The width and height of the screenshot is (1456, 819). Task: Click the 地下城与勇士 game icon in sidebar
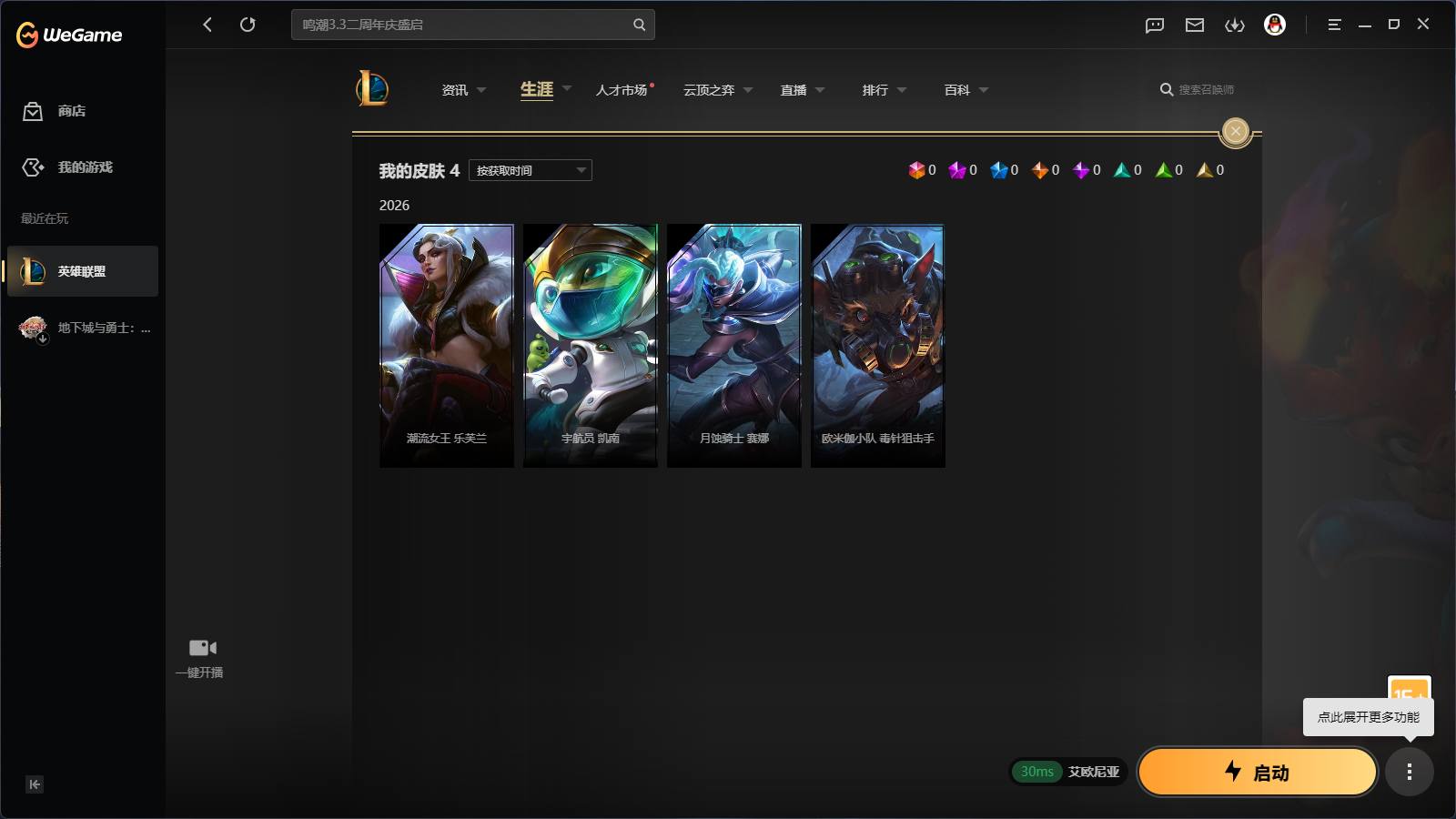tap(33, 328)
